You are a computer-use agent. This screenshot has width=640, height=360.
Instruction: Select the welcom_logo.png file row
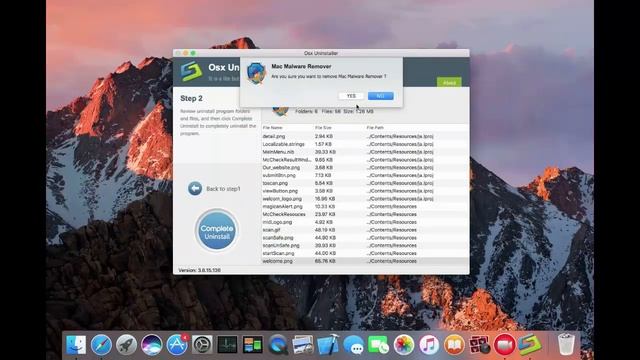pyautogui.click(x=364, y=199)
